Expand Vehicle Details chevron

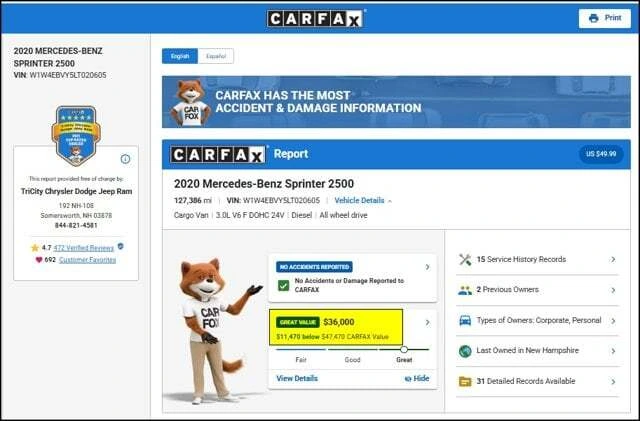[390, 201]
